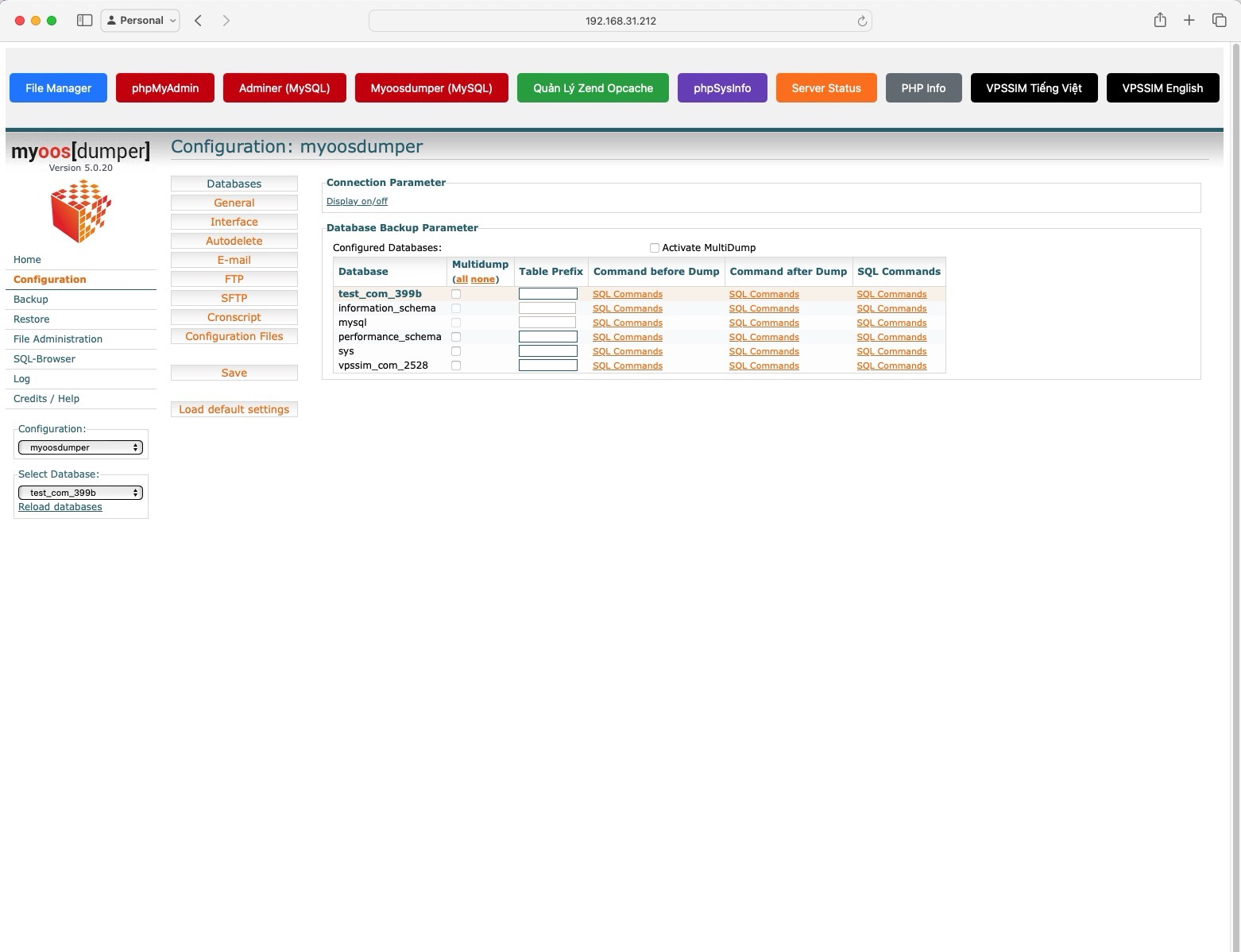Switch to the Configuration Files tab
The height and width of the screenshot is (952, 1241).
234,336
